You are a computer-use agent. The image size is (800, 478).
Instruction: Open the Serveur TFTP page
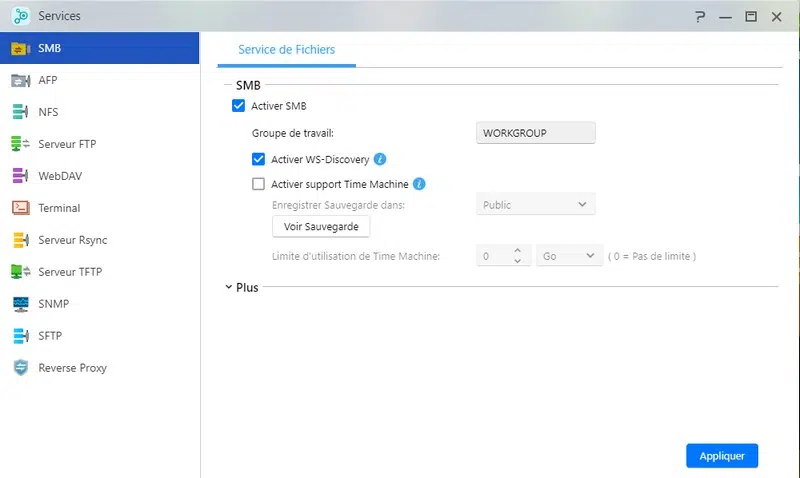[99, 272]
